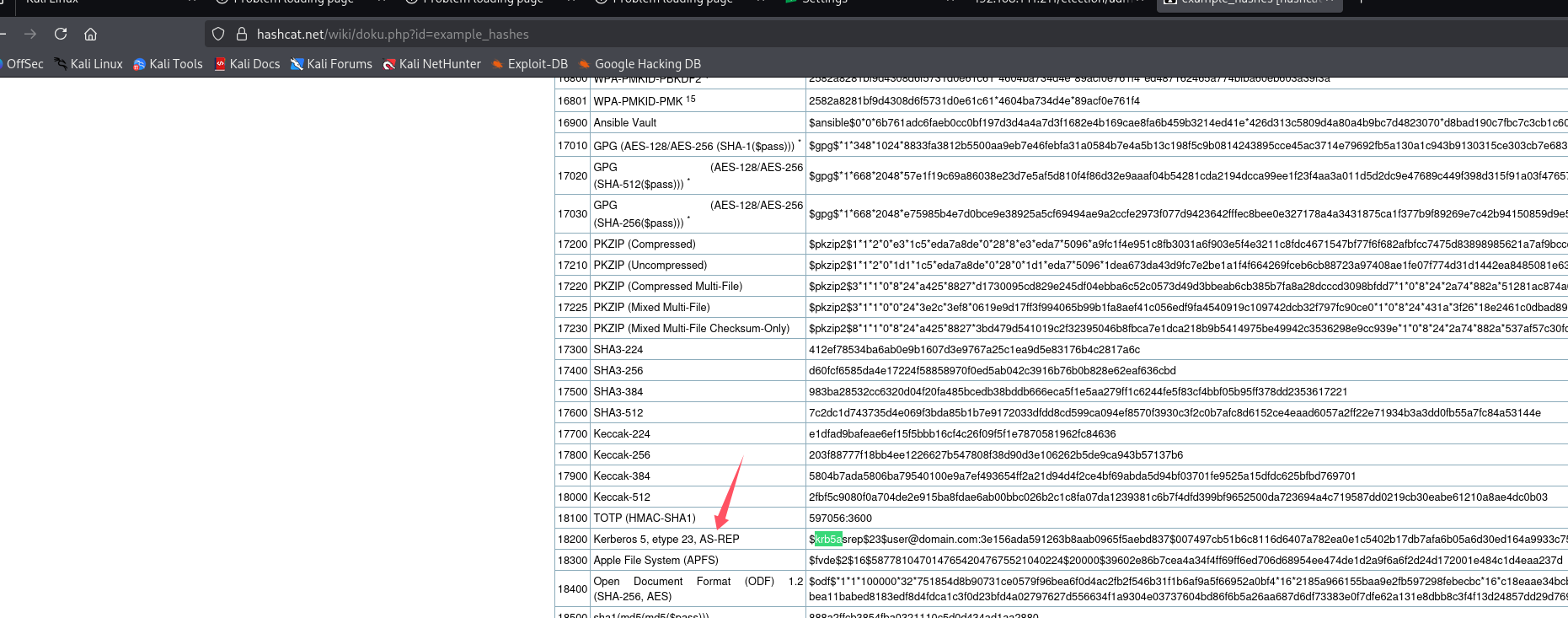Screen dimensions: 1568x618
Task: Go to the browser home page
Action: (x=90, y=34)
